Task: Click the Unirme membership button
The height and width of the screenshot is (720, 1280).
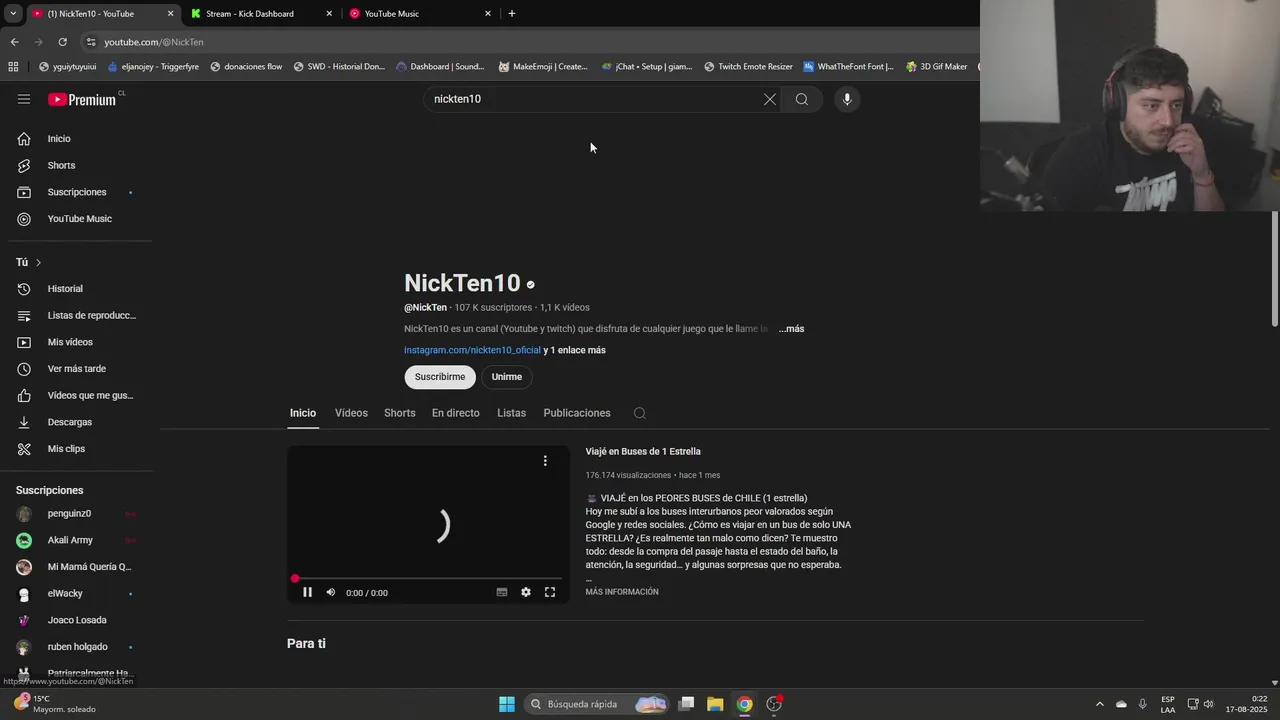Action: 507,377
